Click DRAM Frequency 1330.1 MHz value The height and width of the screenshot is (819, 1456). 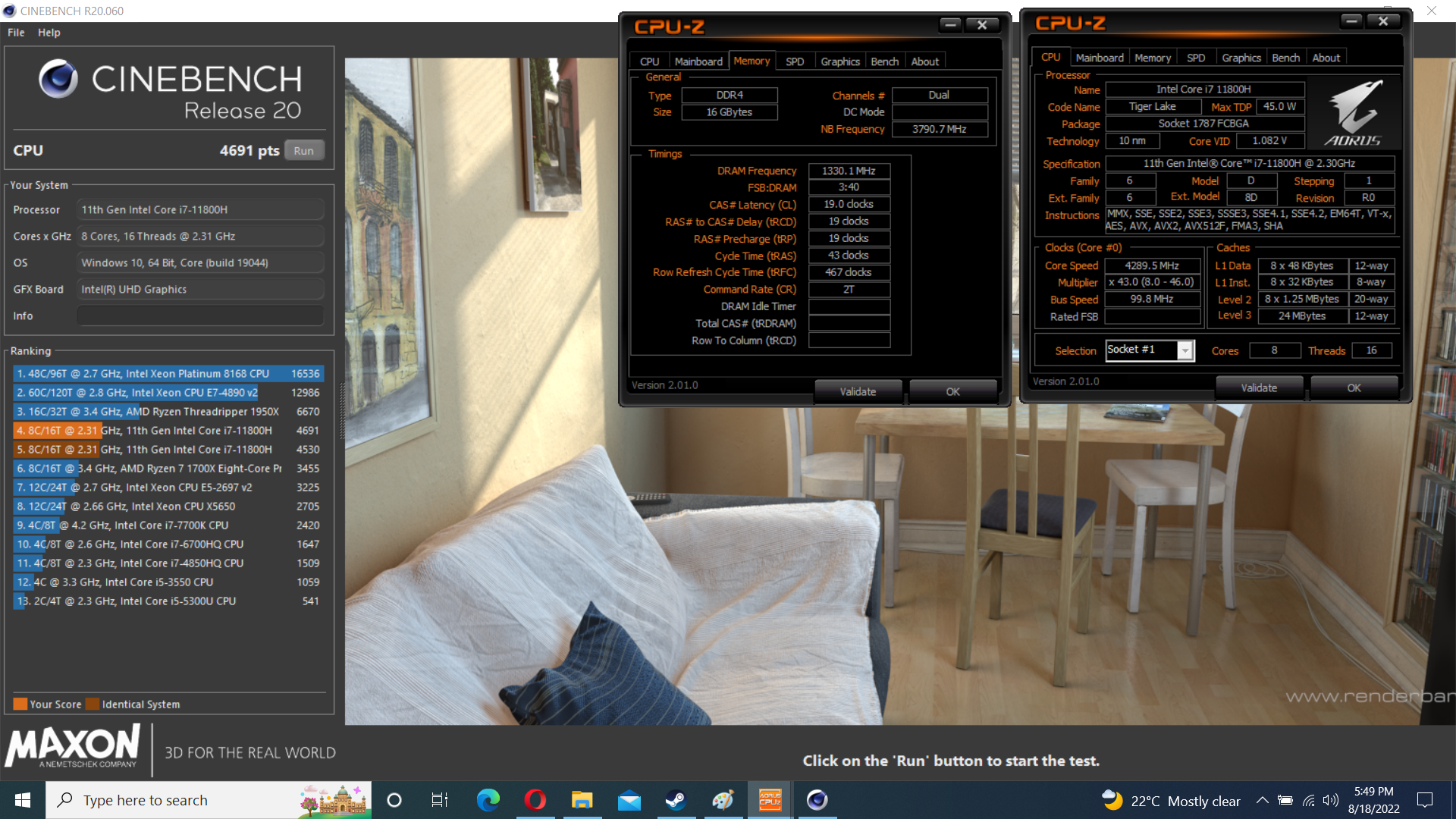point(849,171)
